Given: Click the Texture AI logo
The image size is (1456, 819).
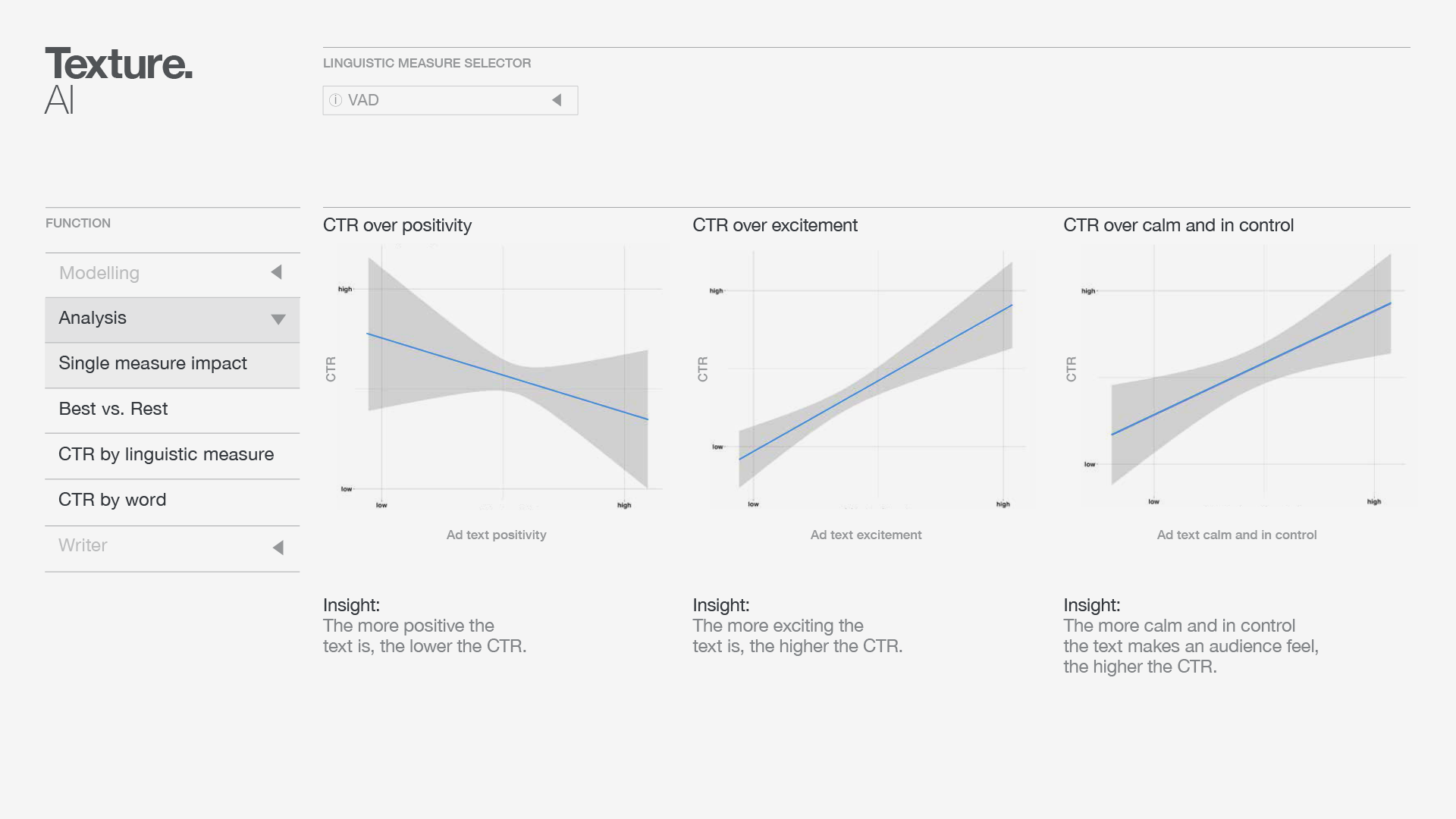Looking at the screenshot, I should click(118, 80).
